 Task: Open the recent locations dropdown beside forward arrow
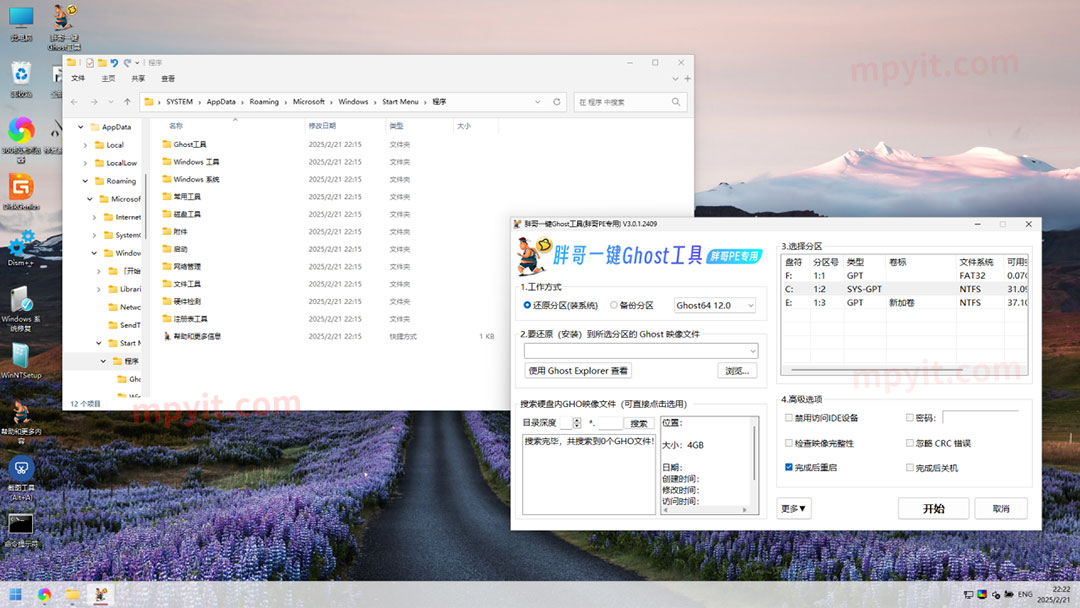pyautogui.click(x=111, y=102)
